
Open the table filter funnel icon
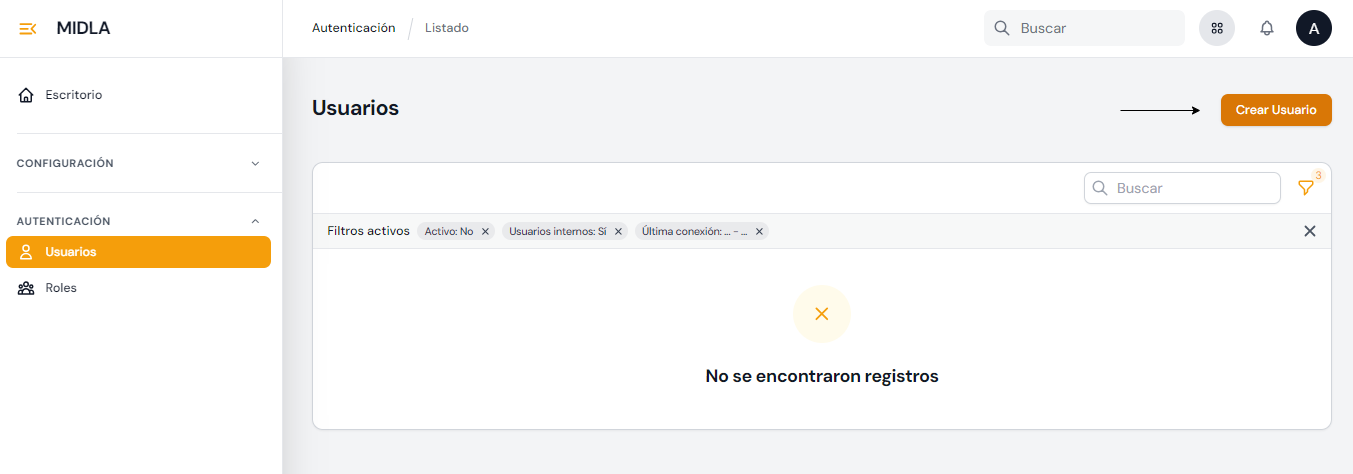[1305, 188]
